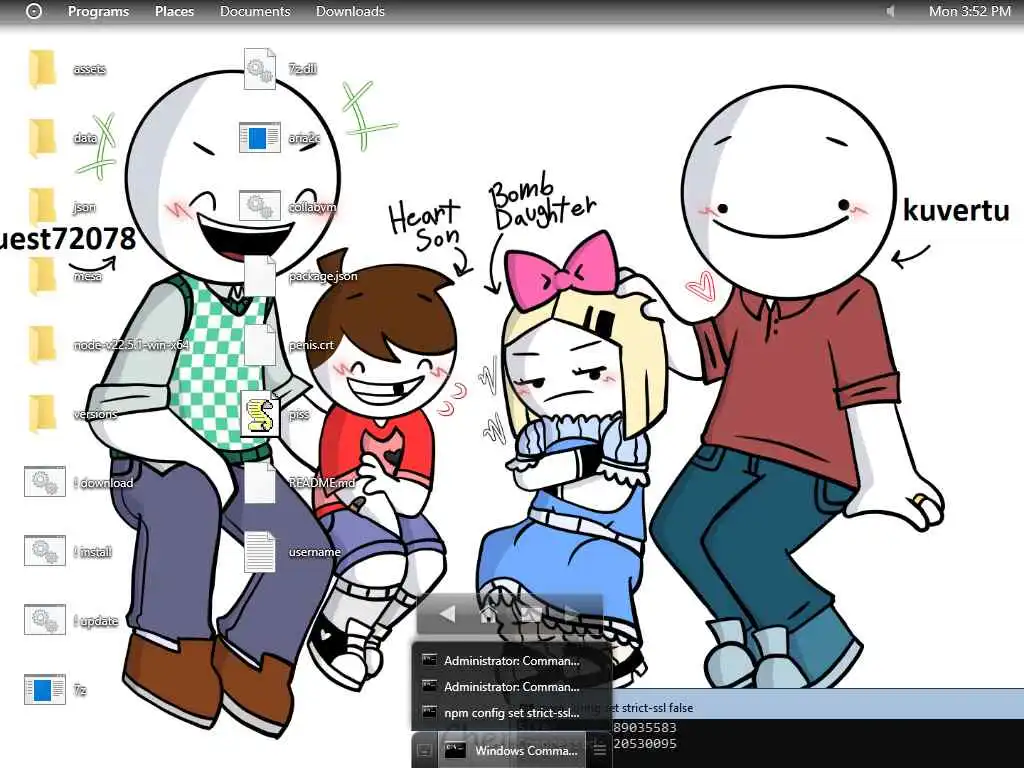This screenshot has height=768, width=1024.
Task: Select the package.json file icon
Action: pyautogui.click(x=260, y=276)
